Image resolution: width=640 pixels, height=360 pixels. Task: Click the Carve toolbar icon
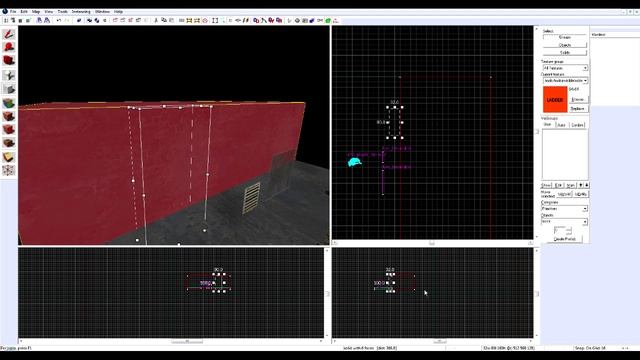pos(79,20)
